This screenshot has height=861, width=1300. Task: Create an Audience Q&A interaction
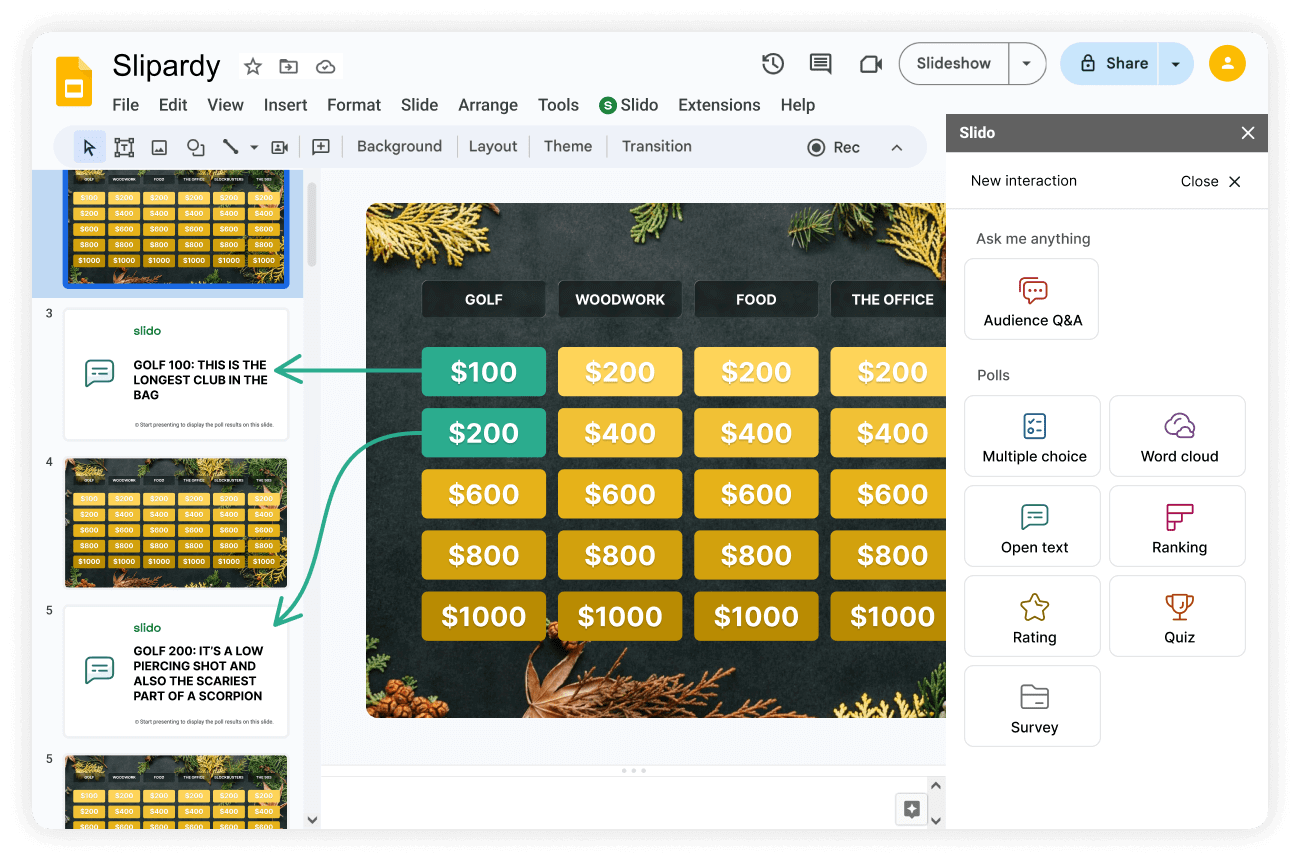(x=1032, y=298)
